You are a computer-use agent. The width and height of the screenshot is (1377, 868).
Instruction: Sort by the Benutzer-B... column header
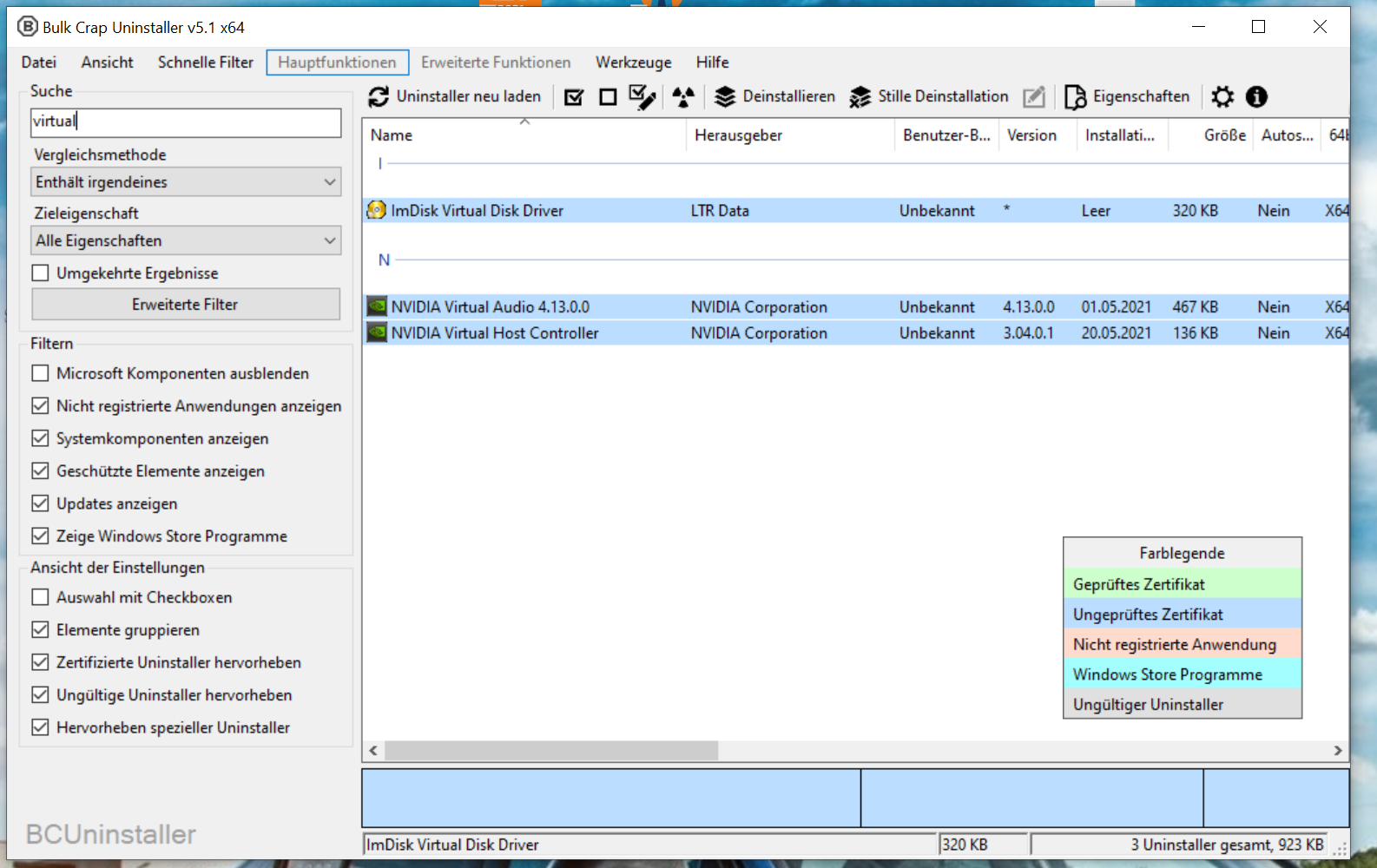pos(946,135)
